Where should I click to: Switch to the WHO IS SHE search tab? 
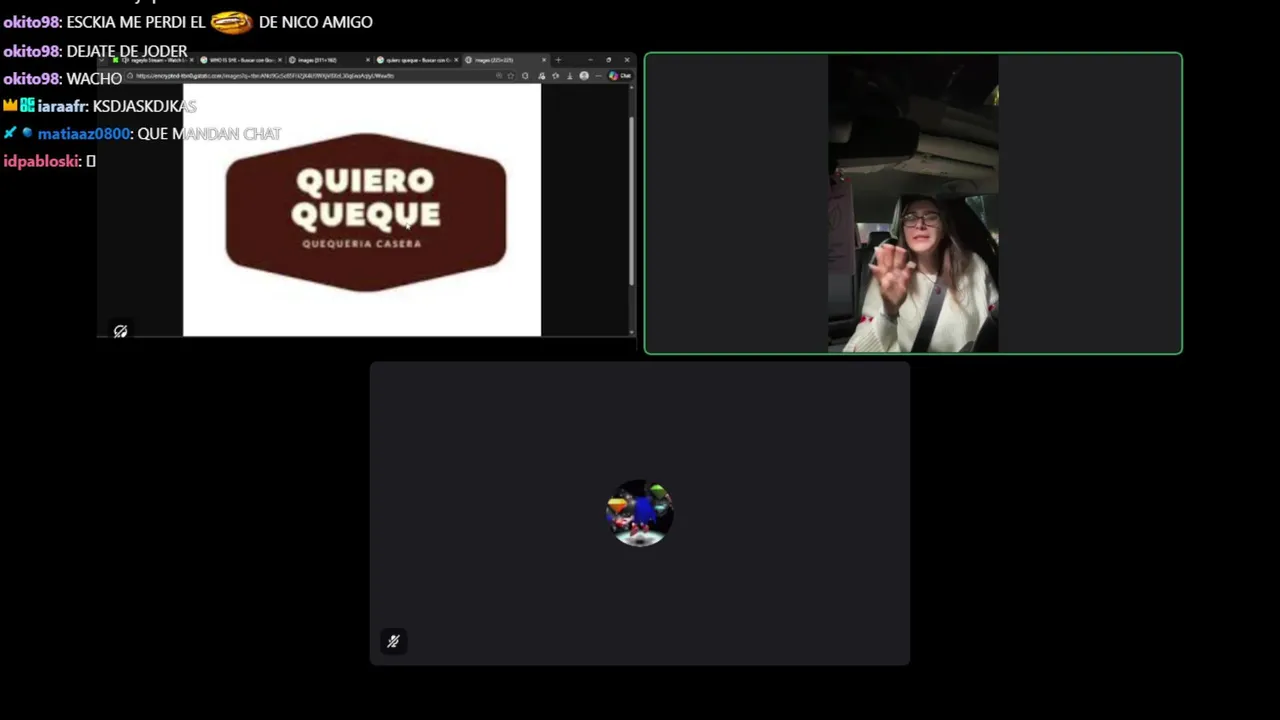(x=242, y=60)
